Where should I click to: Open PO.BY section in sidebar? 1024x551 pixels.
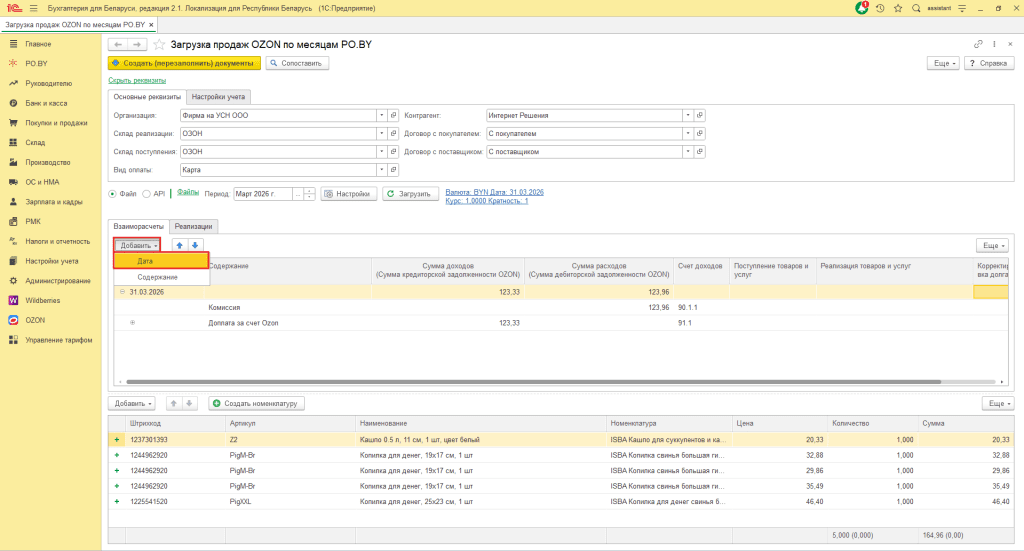click(x=37, y=63)
